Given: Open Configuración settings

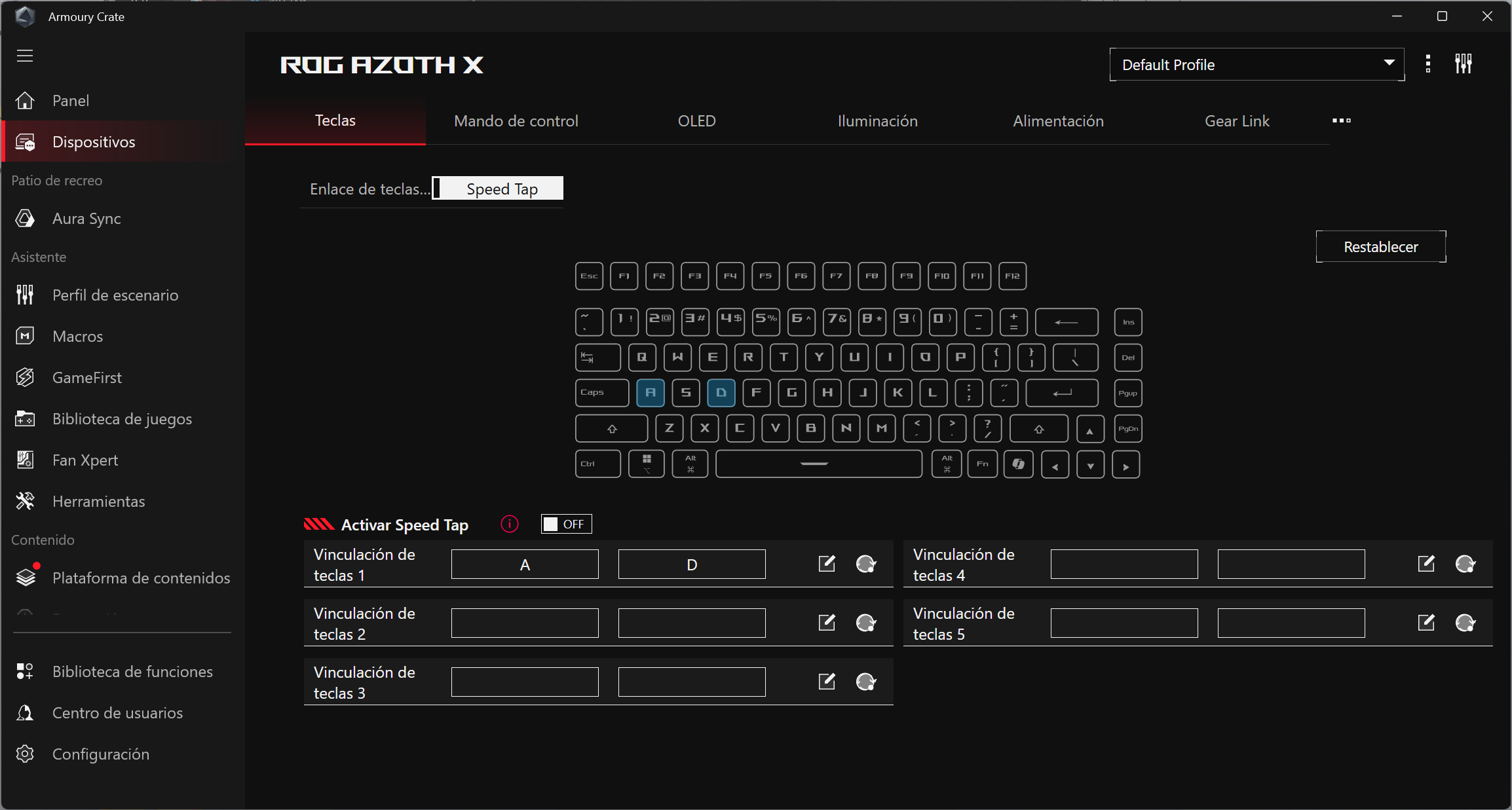Looking at the screenshot, I should [123, 754].
